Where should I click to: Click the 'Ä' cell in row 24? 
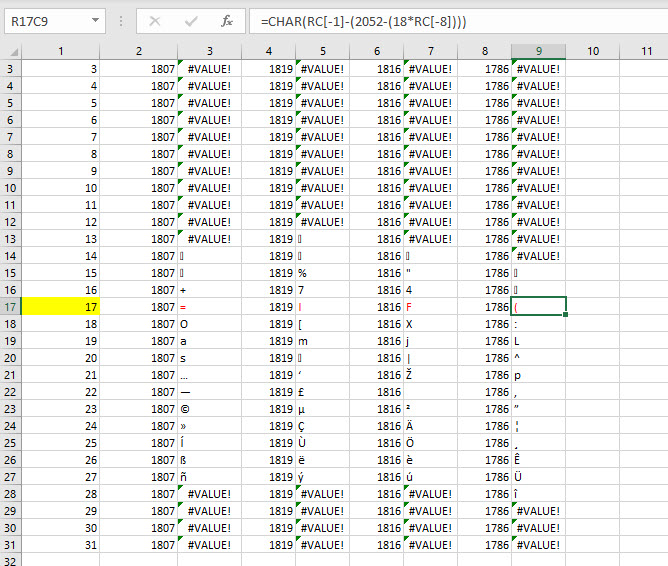pyautogui.click(x=431, y=426)
